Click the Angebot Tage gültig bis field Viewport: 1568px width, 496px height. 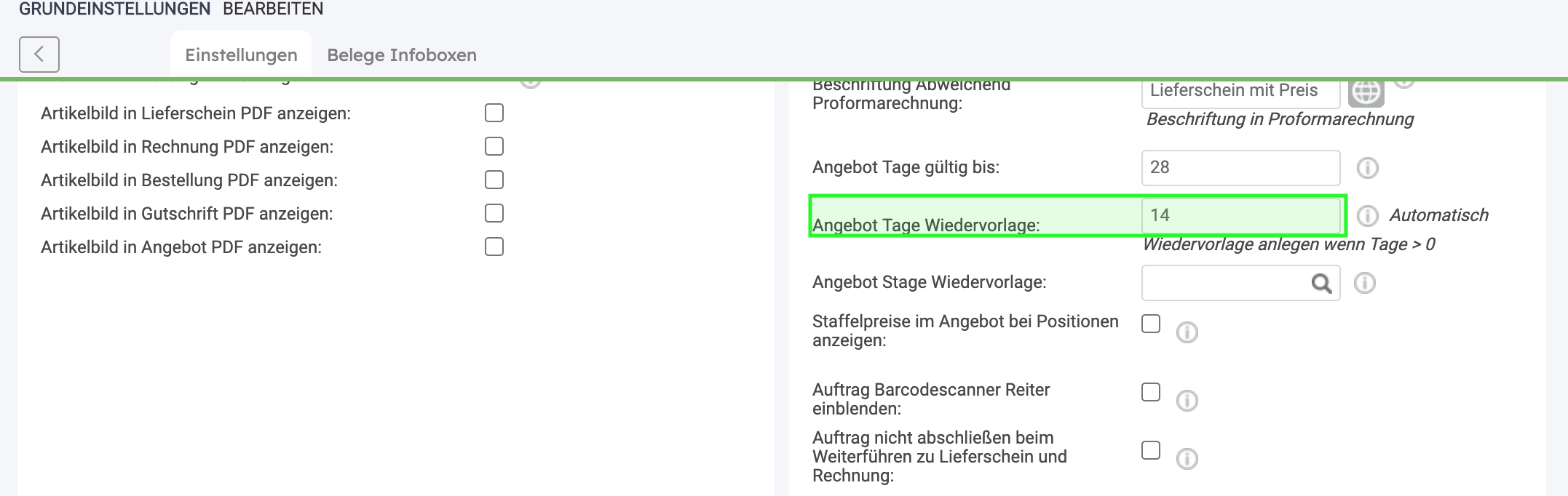click(1240, 168)
